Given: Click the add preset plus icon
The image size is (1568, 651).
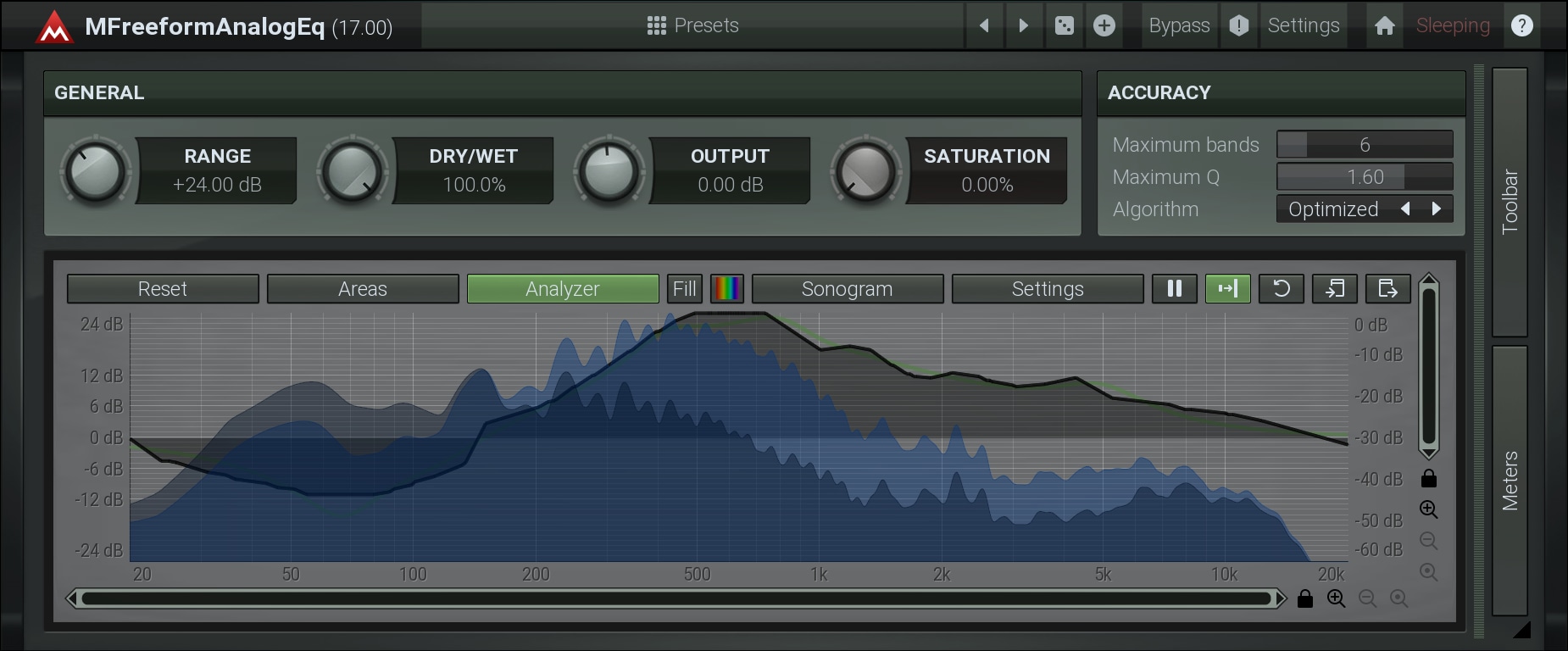Looking at the screenshot, I should pos(1104,25).
